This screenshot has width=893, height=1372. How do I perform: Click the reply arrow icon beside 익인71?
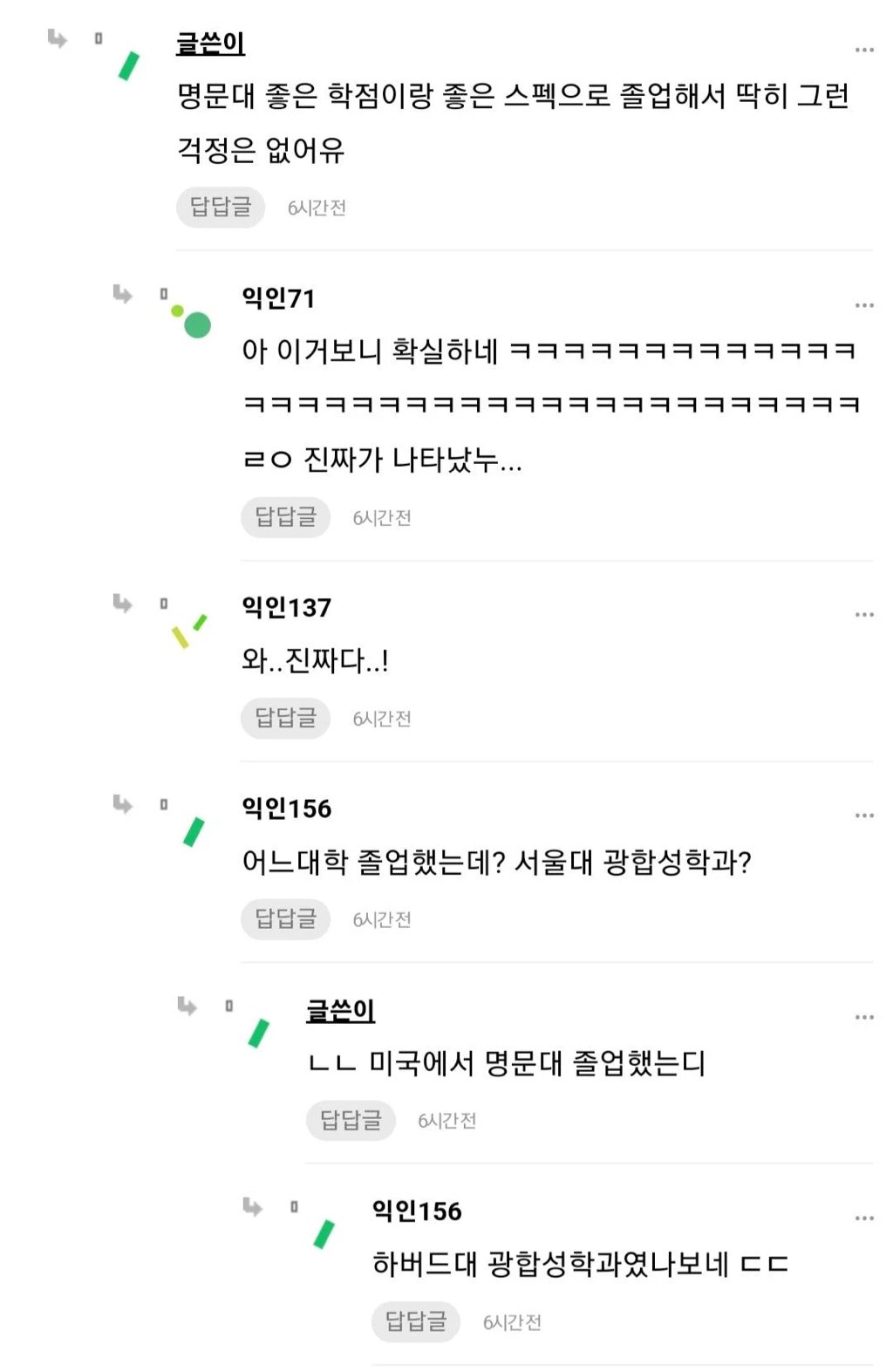click(x=123, y=294)
